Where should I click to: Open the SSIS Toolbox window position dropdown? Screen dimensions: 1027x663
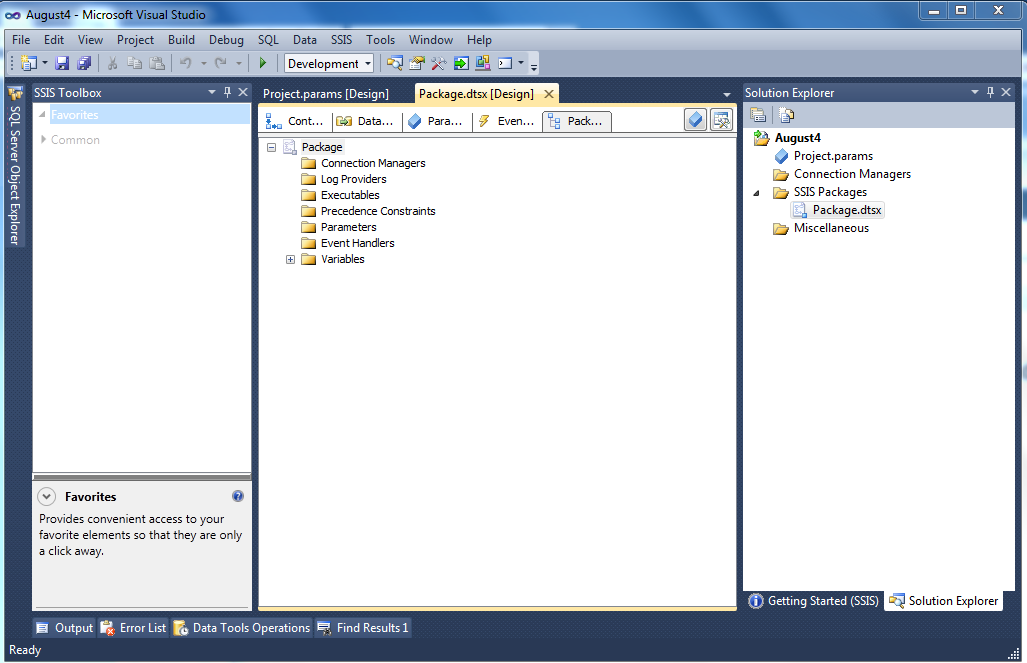click(212, 92)
